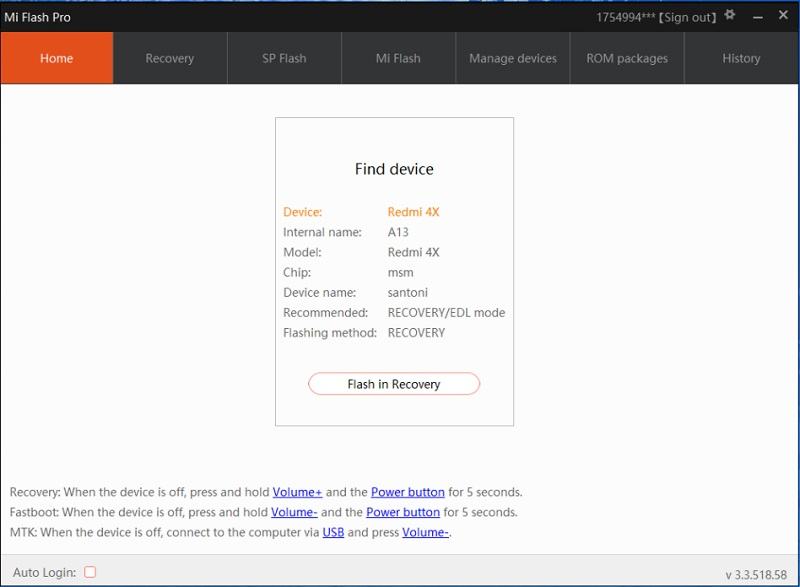Go to the Mi Flash tab
Image resolution: width=800 pixels, height=587 pixels.
click(x=398, y=58)
